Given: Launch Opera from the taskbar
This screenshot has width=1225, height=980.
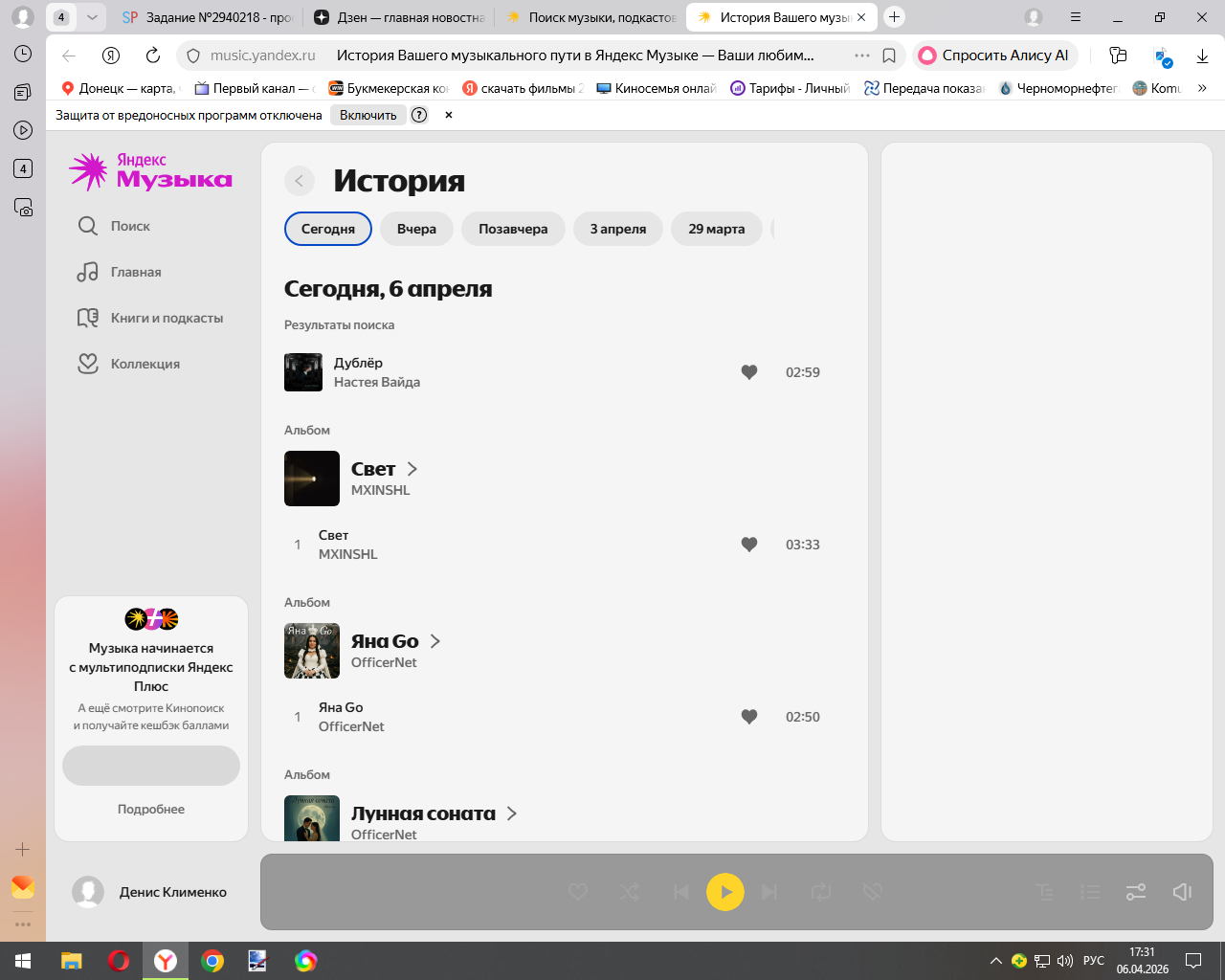Looking at the screenshot, I should click(119, 961).
